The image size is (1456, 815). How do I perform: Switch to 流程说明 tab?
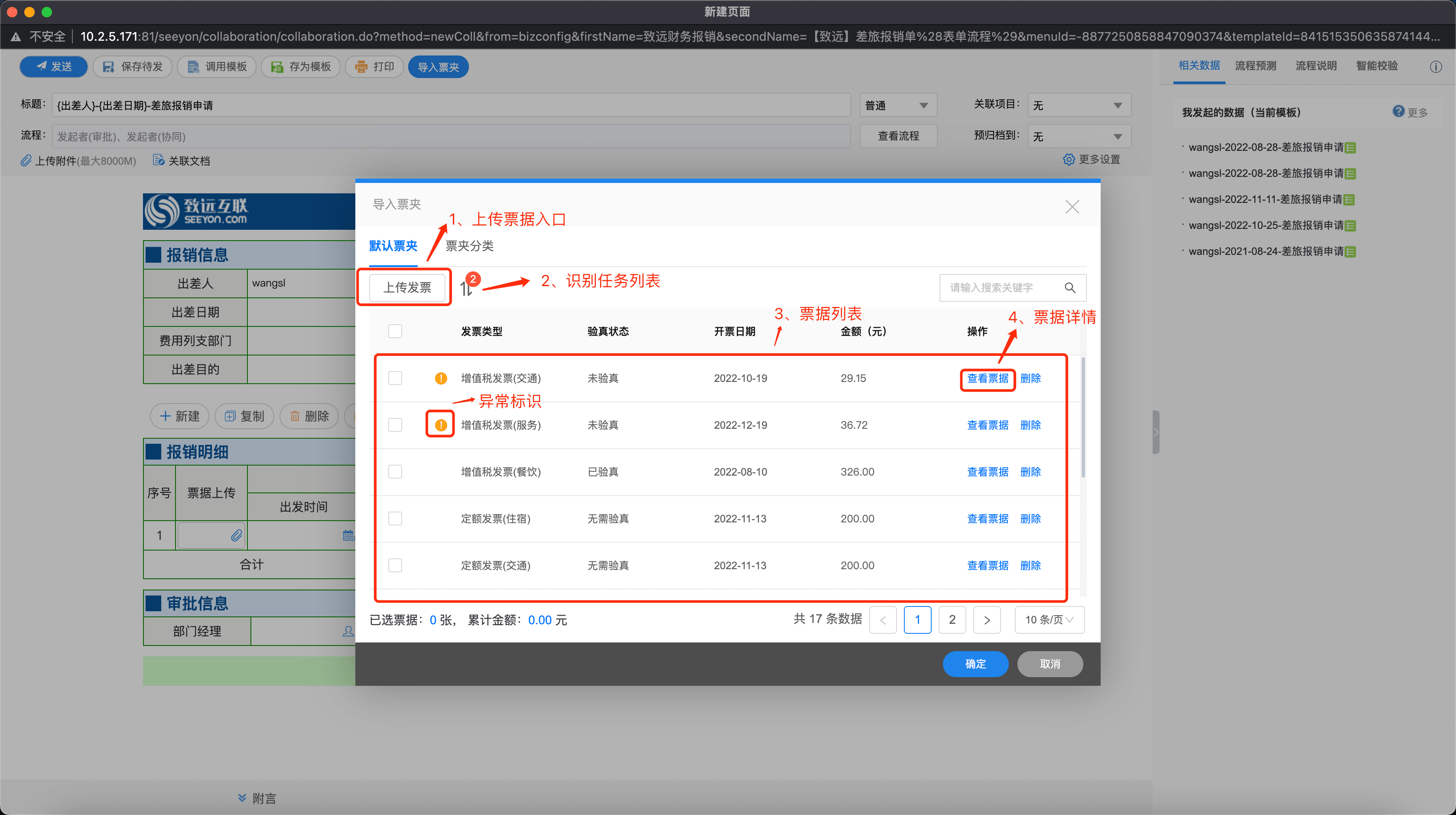pos(1316,65)
